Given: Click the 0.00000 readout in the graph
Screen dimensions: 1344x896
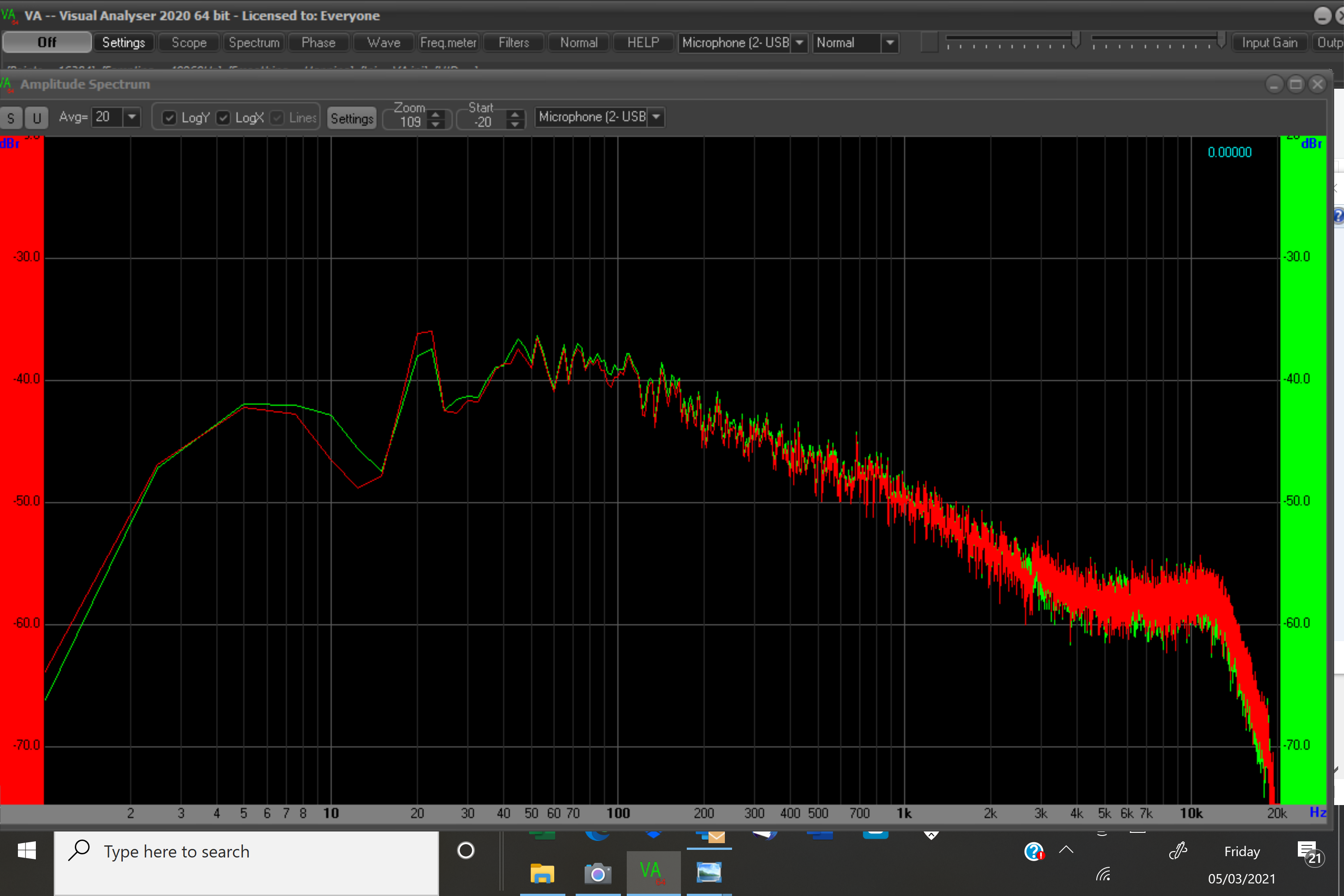Looking at the screenshot, I should click(1229, 152).
